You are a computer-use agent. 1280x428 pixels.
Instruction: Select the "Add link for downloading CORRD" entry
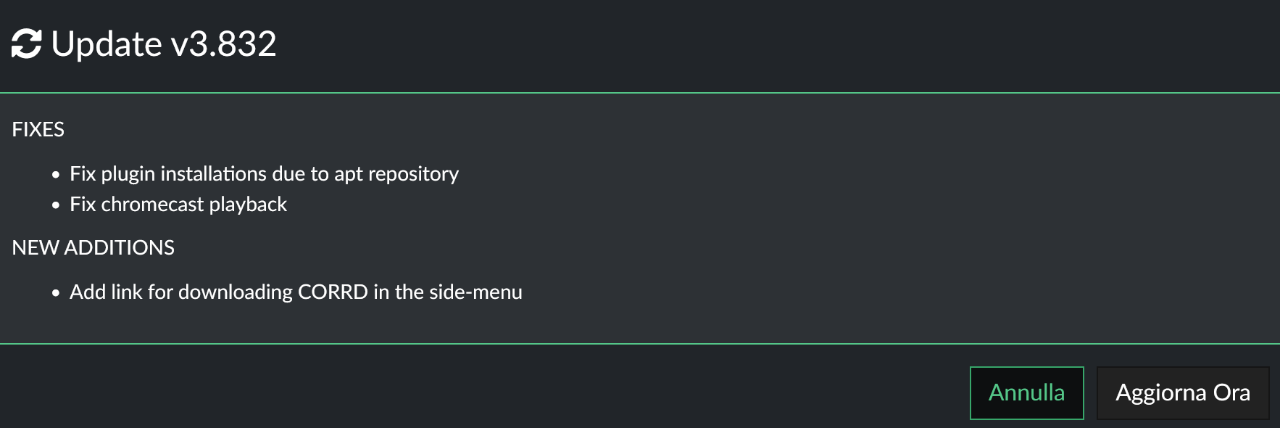[x=296, y=293]
